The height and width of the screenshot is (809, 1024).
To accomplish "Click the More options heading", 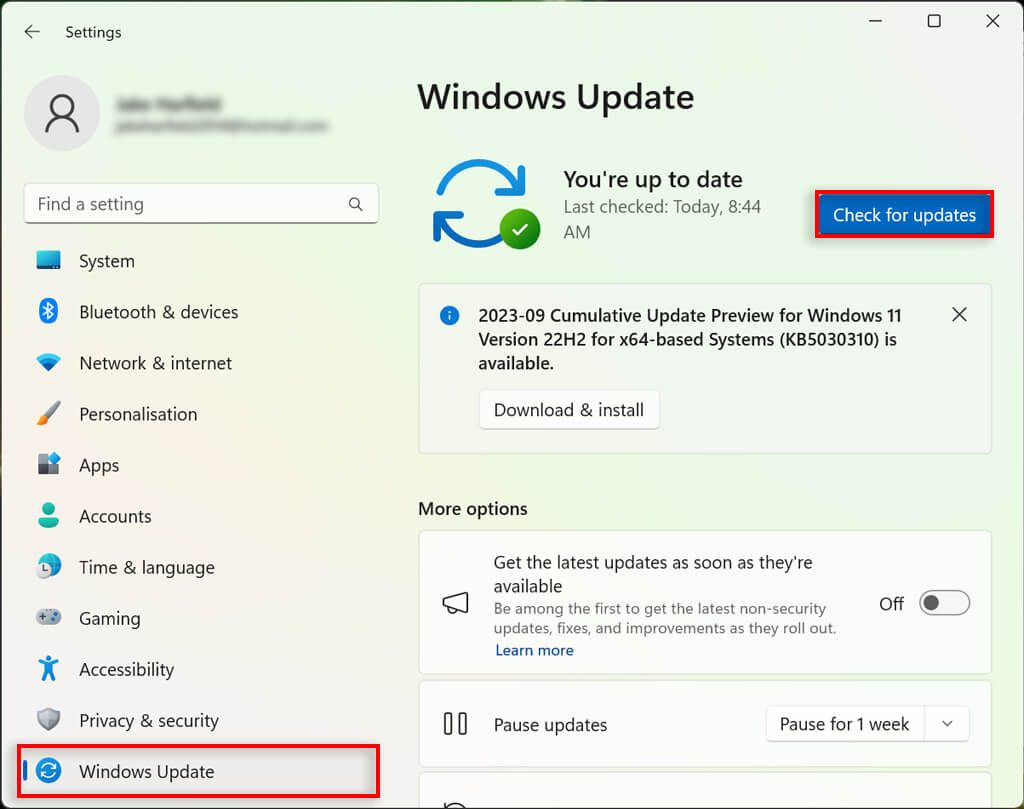I will (473, 509).
